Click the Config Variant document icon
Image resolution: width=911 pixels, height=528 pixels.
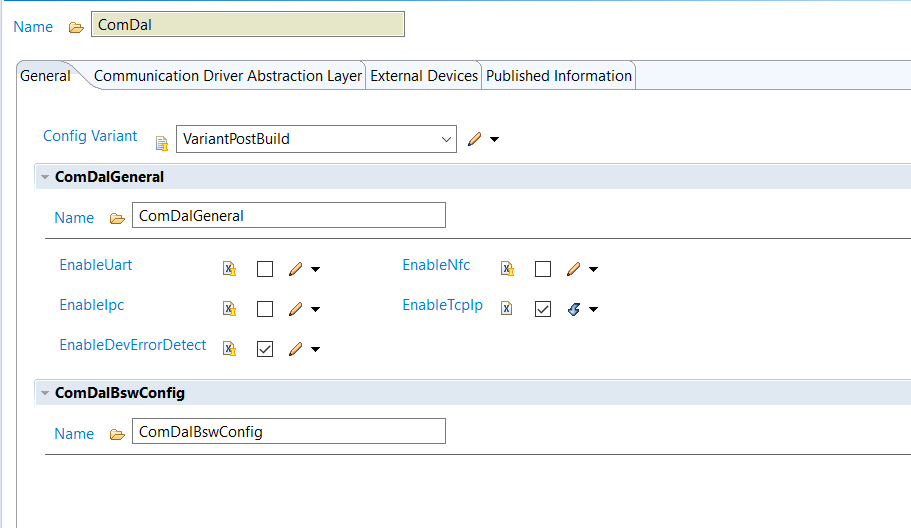pyautogui.click(x=161, y=142)
